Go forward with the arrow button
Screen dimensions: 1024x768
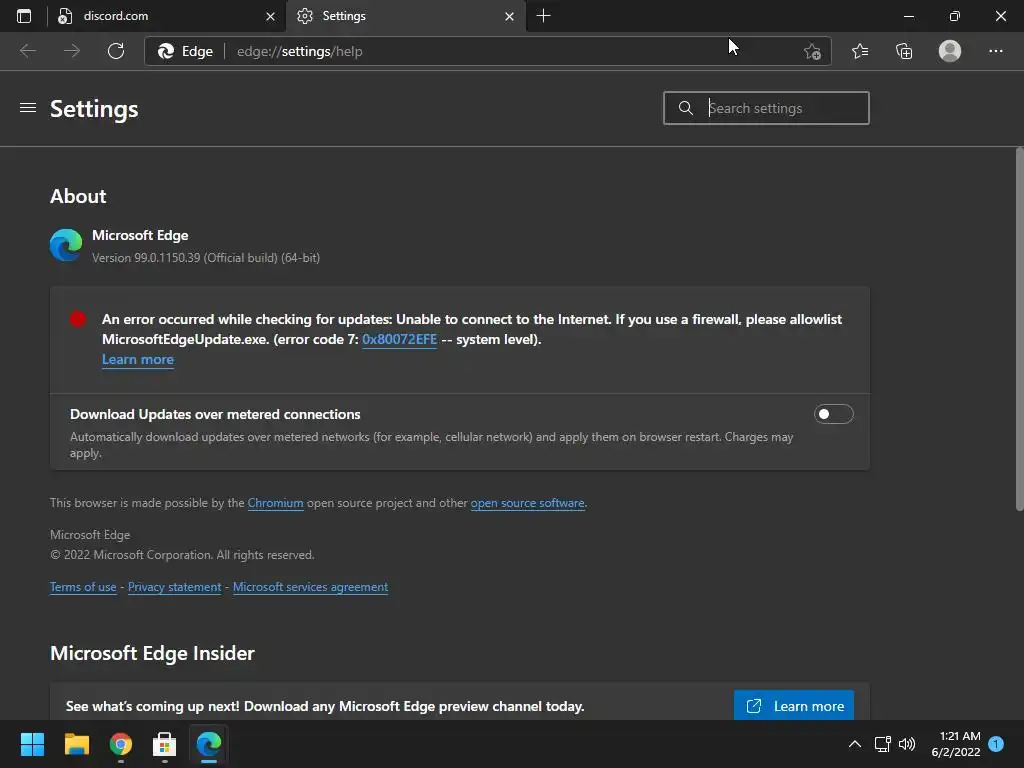[x=72, y=51]
